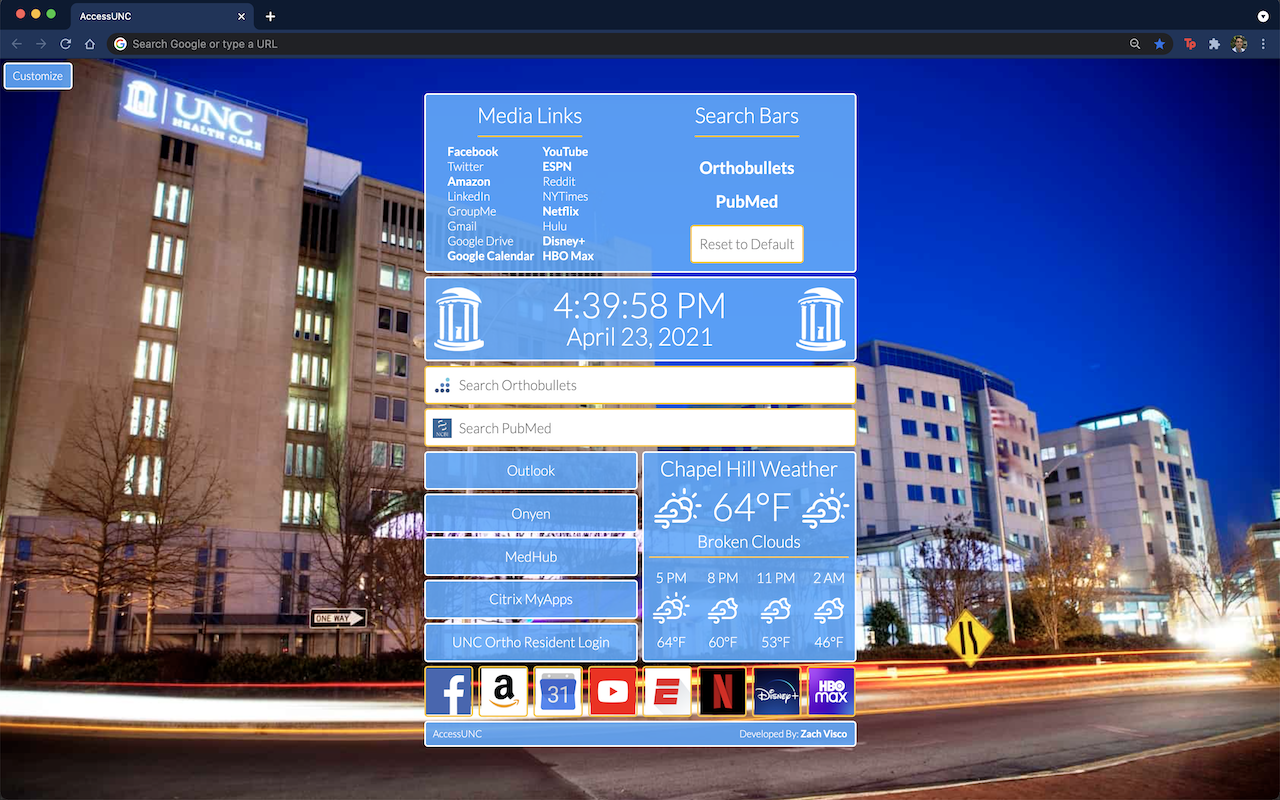The image size is (1280, 800).
Task: Click the Orthobullets logo in search bar
Action: click(442, 385)
